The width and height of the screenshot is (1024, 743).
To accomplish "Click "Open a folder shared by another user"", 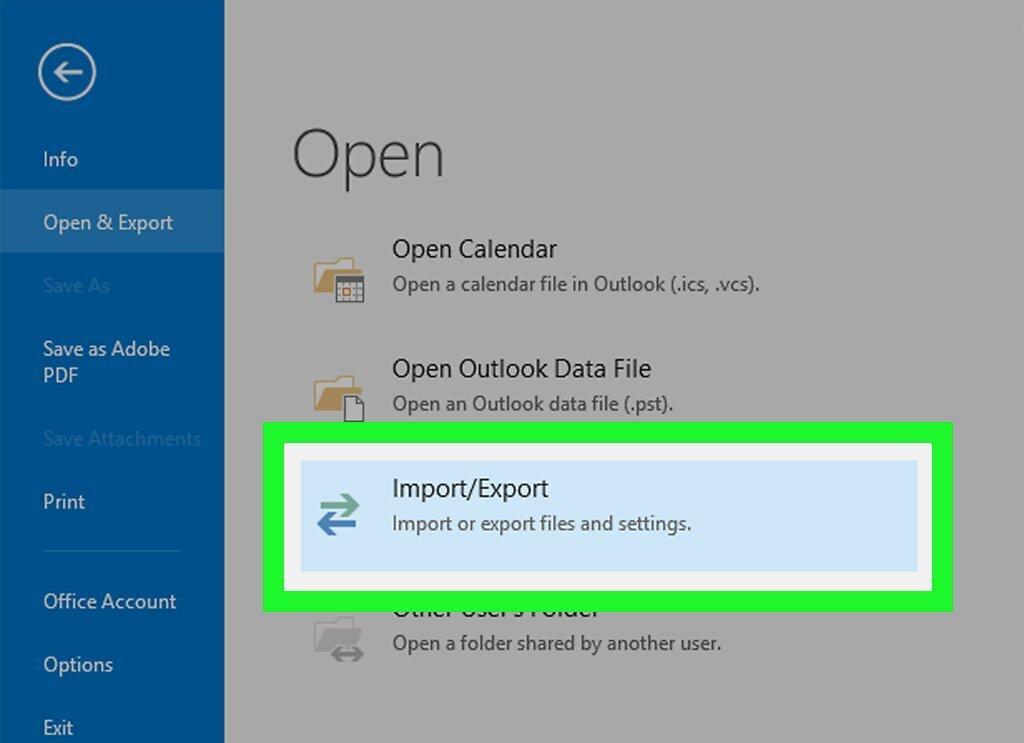I will 556,643.
